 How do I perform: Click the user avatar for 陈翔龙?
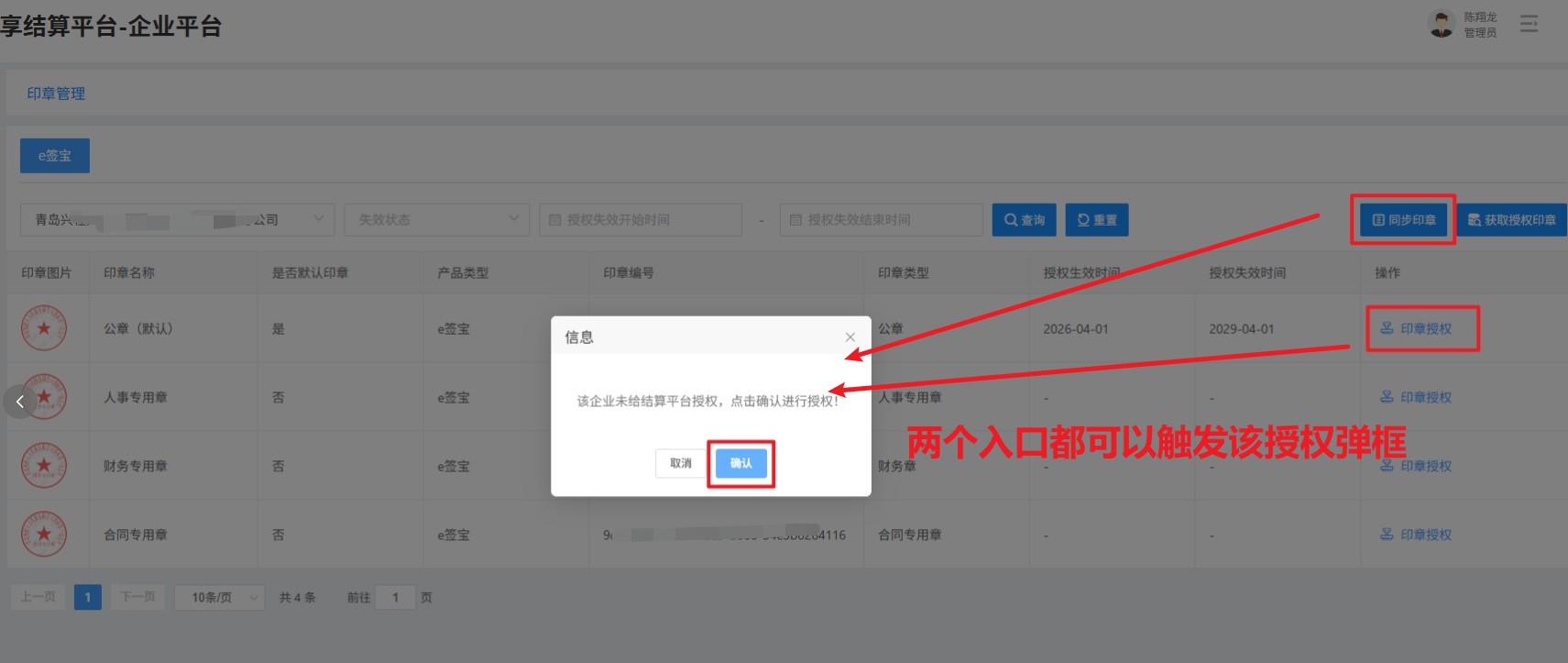[1442, 24]
